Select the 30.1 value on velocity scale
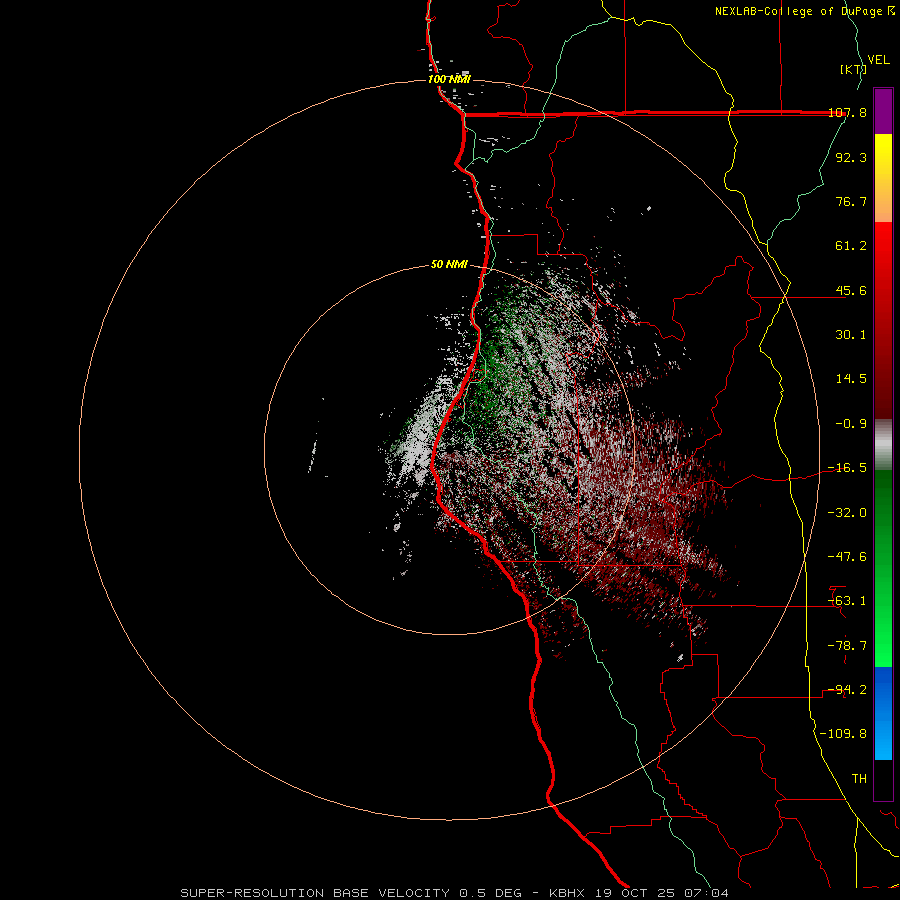The height and width of the screenshot is (900, 900). click(851, 335)
